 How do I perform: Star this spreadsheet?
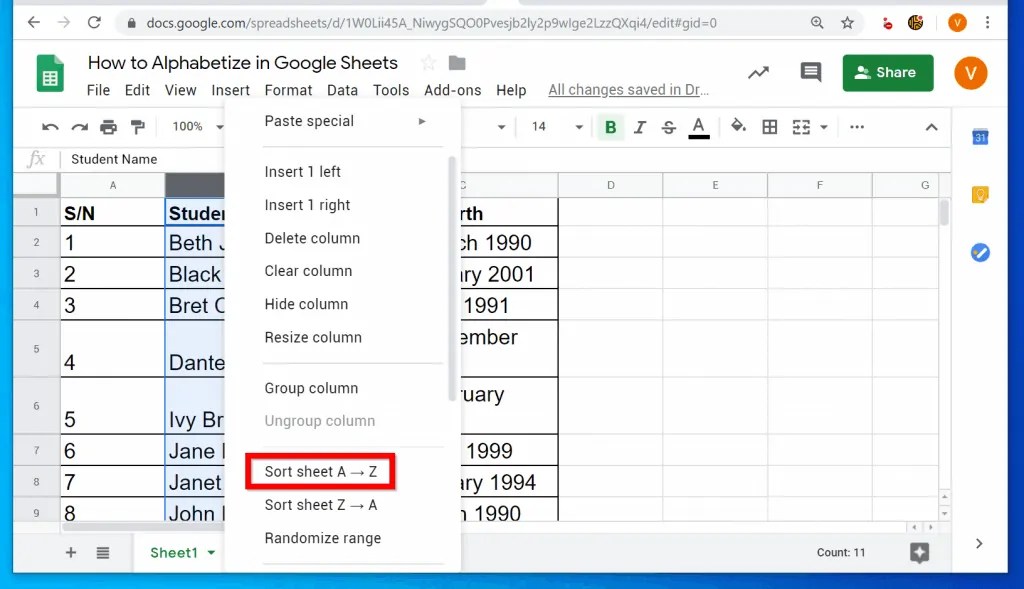428,62
